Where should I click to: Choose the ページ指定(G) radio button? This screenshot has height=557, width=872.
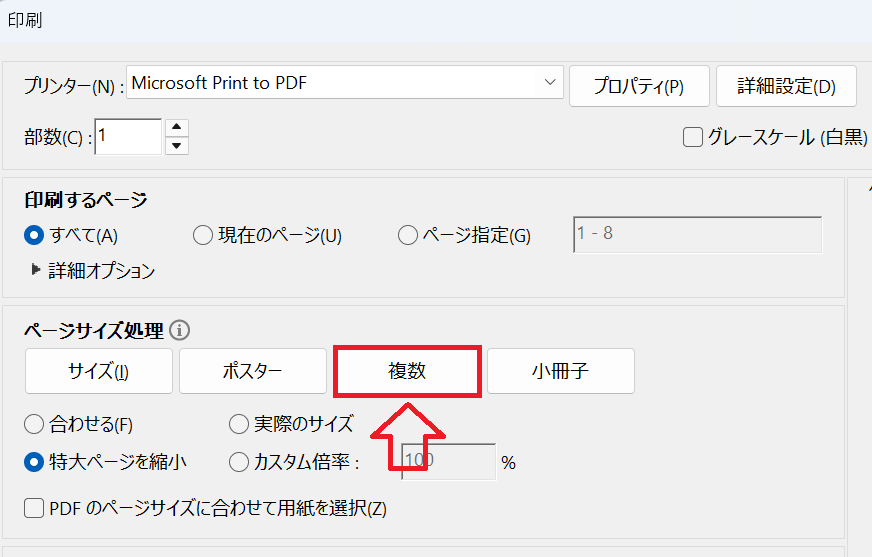point(408,235)
